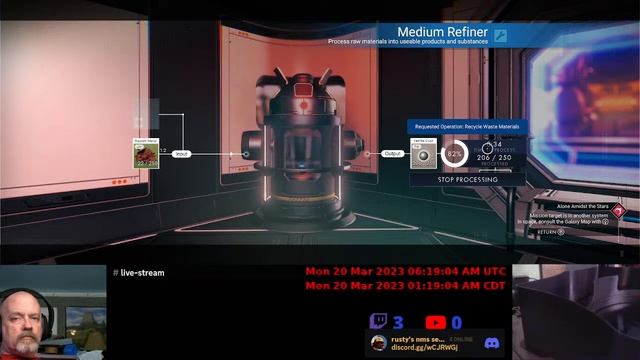Click the #live-stream channel label

139,273
